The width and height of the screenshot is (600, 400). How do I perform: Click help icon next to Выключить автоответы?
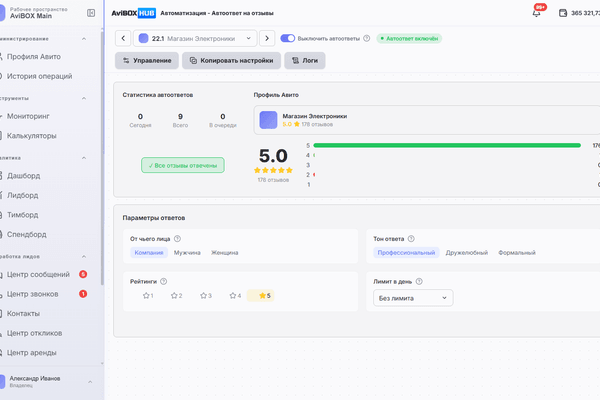tap(367, 38)
